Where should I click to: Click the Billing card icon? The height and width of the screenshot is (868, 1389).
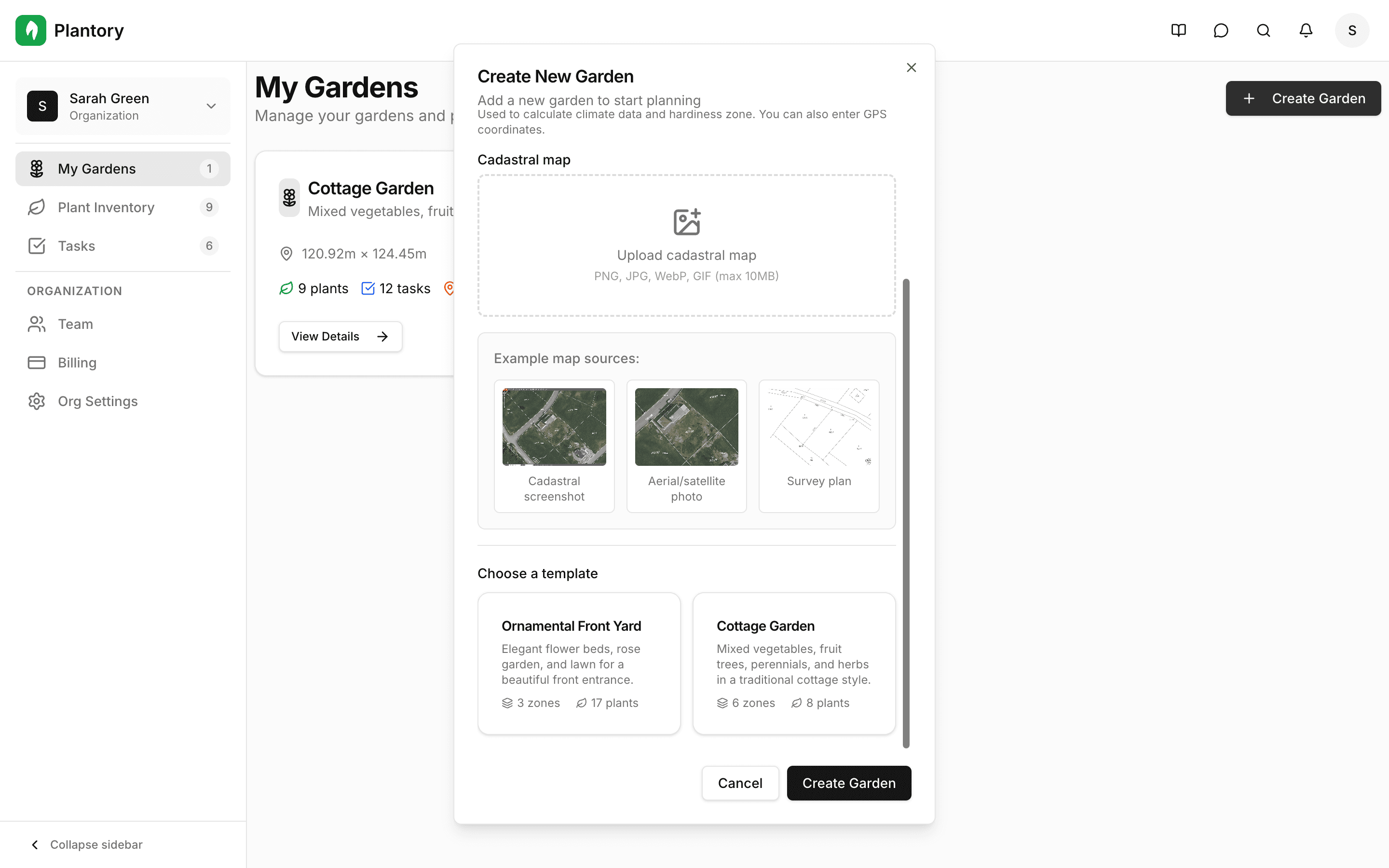(x=37, y=362)
